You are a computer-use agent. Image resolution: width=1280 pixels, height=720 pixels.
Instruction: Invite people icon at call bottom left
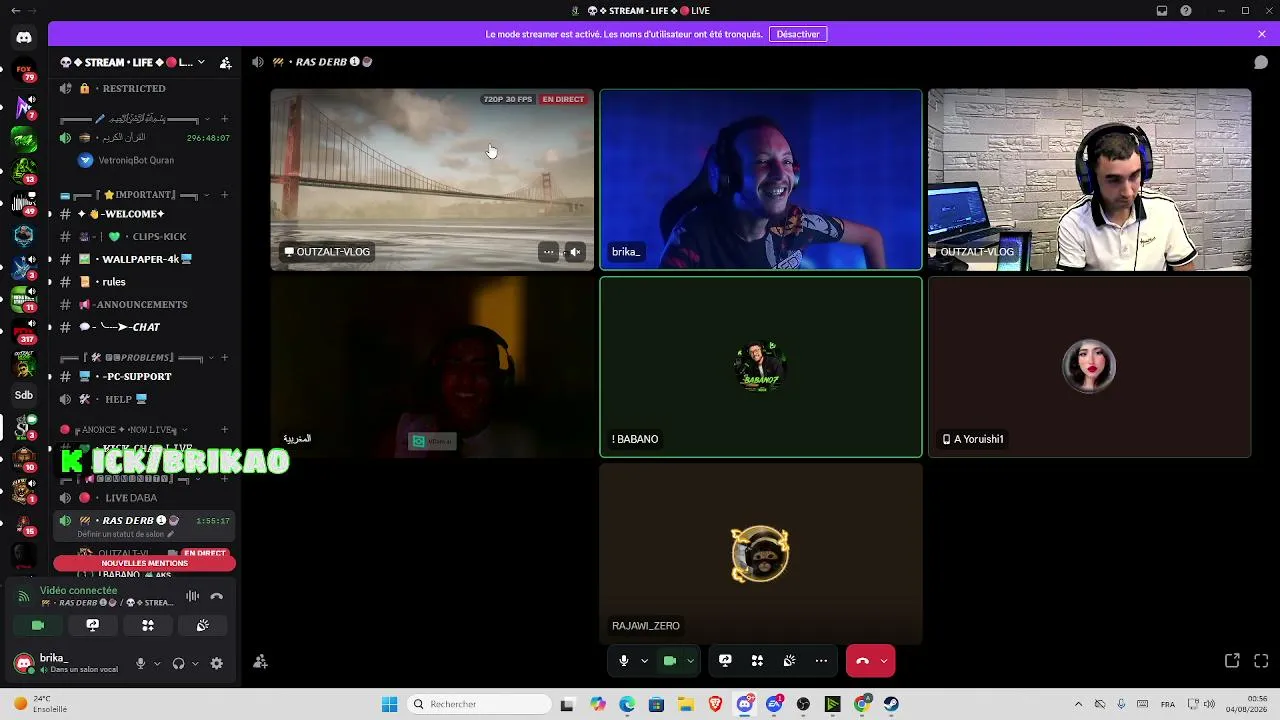click(260, 661)
